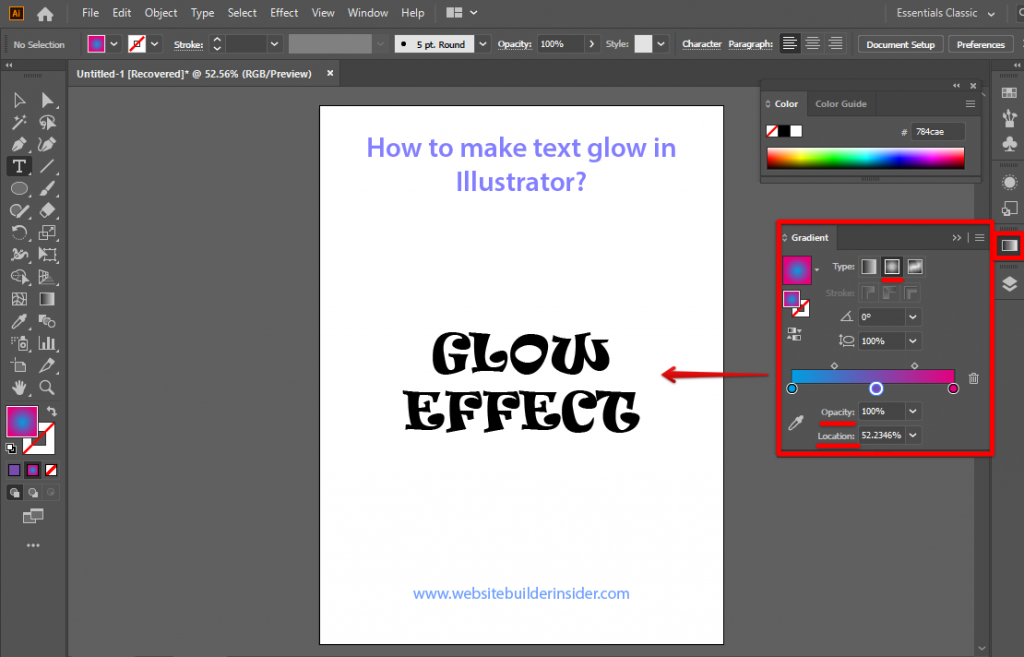Select the Type tool in the toolbar

[x=19, y=166]
